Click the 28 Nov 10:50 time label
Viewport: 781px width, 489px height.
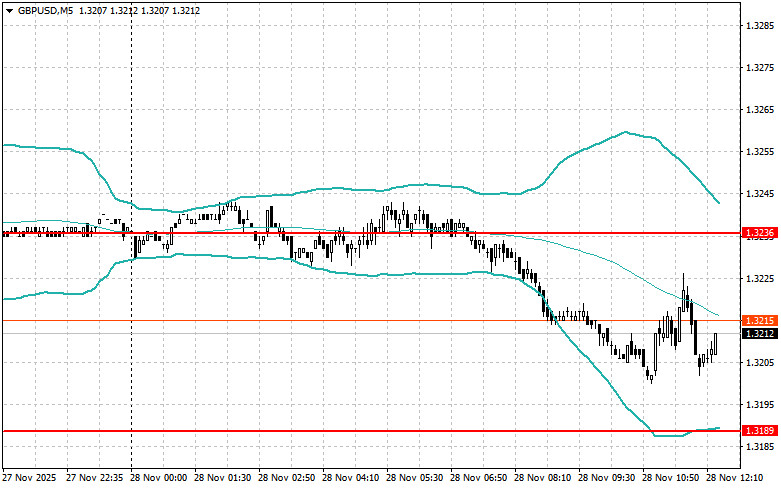670,478
